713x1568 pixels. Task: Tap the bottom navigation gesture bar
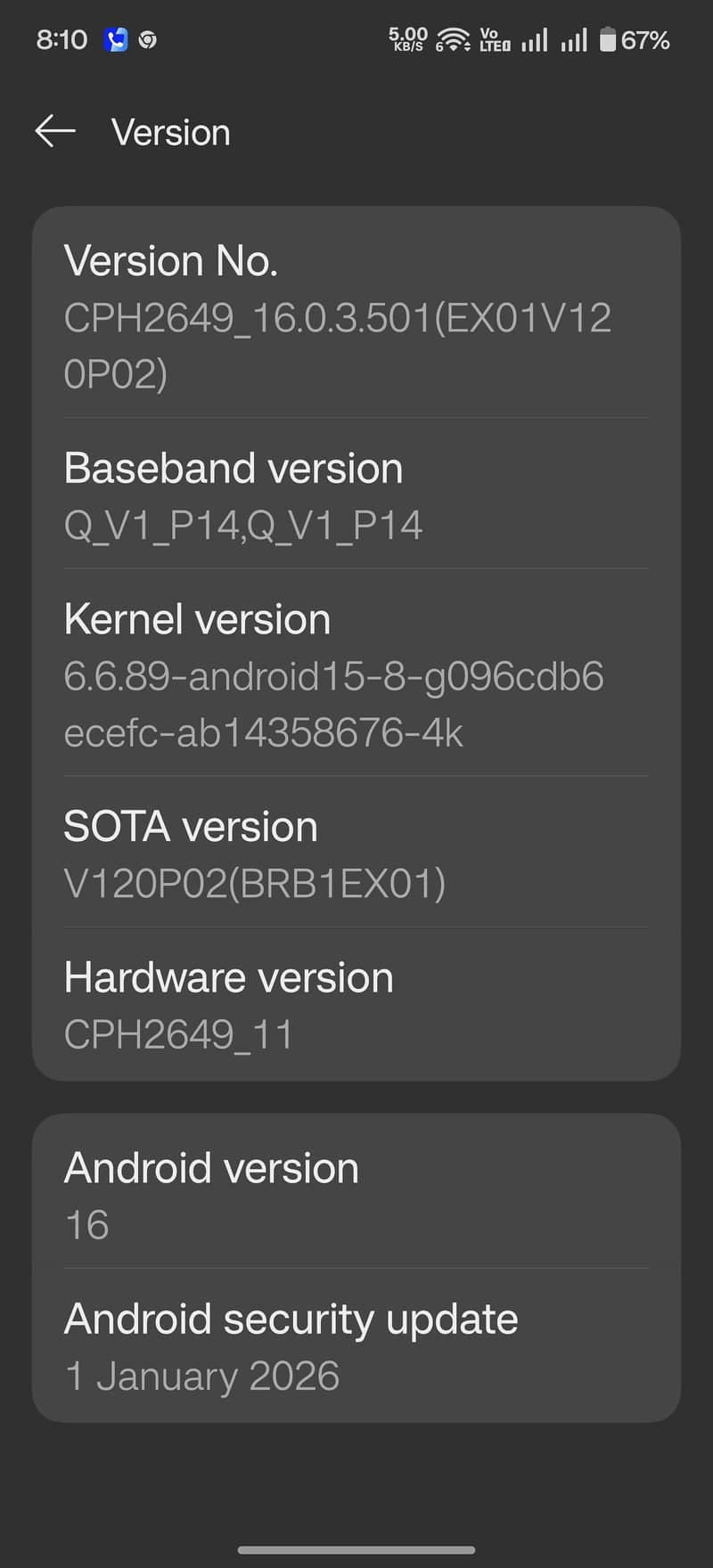click(x=356, y=1550)
